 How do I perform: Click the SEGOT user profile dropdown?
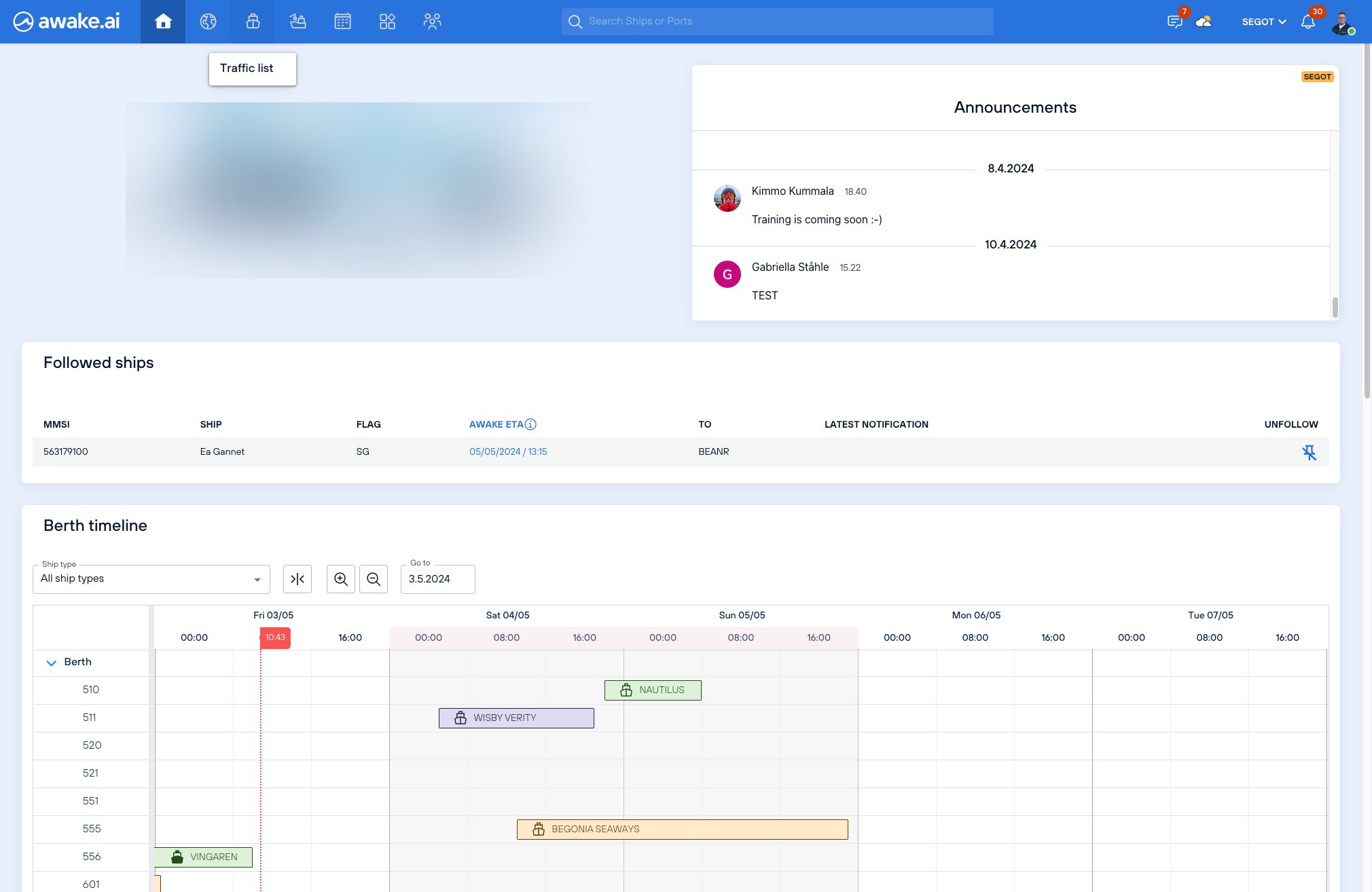[x=1262, y=21]
